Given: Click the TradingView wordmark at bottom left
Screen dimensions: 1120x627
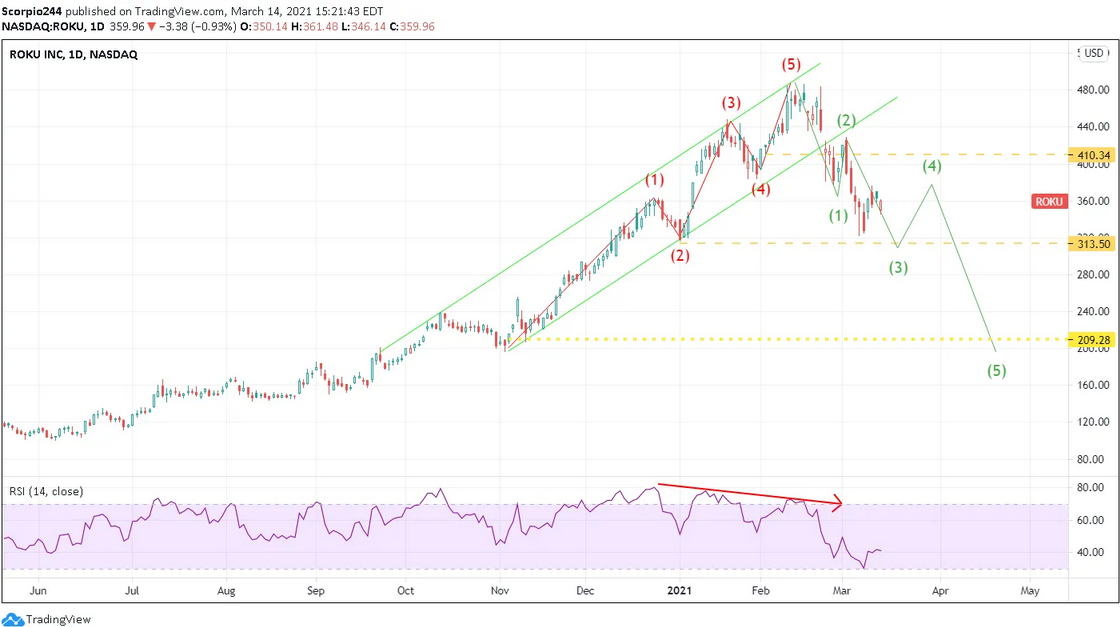Looking at the screenshot, I should click(x=59, y=619).
